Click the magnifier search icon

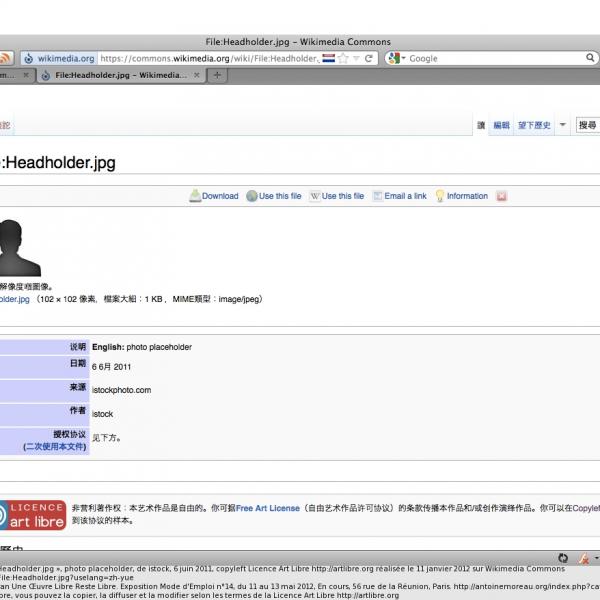(590, 58)
